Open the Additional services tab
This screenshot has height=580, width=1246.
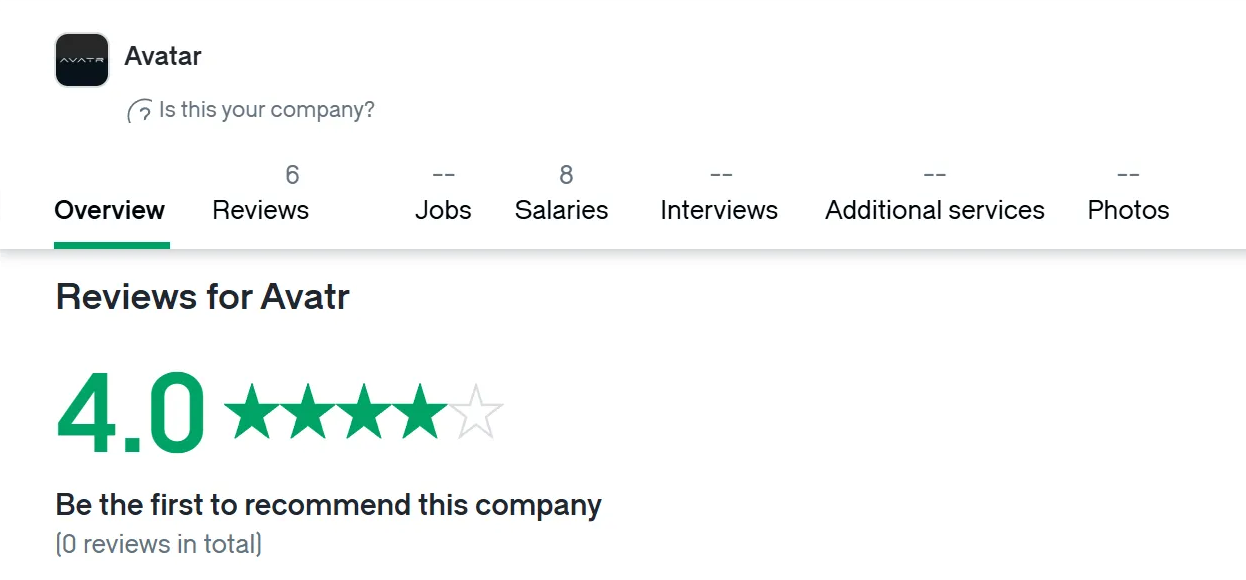click(x=935, y=196)
